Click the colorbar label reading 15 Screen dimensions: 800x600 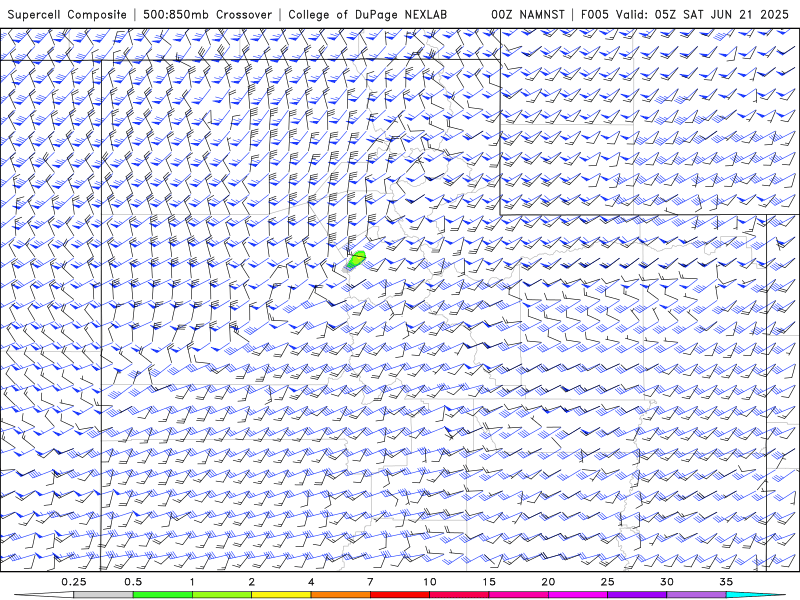click(x=489, y=582)
